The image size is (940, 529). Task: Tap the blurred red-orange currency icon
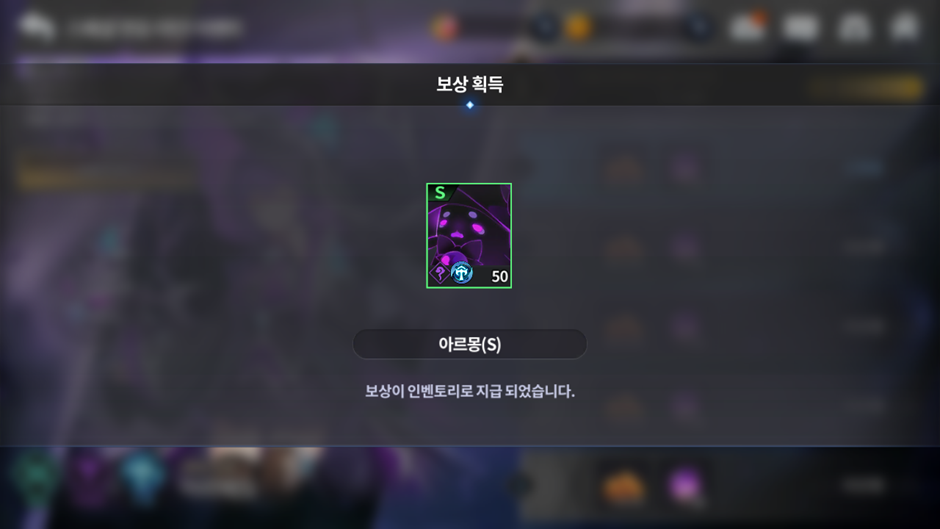click(444, 28)
